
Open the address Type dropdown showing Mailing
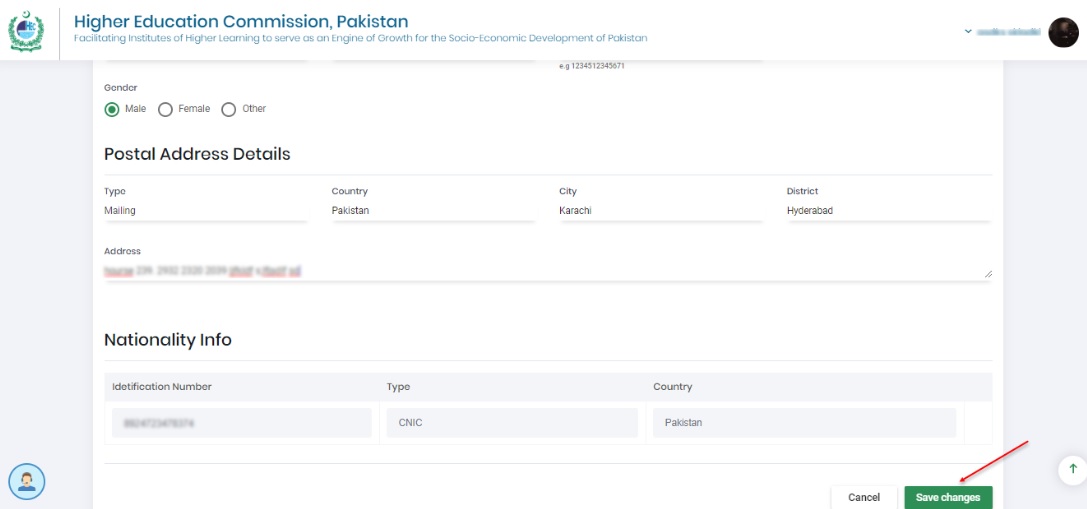click(x=205, y=211)
